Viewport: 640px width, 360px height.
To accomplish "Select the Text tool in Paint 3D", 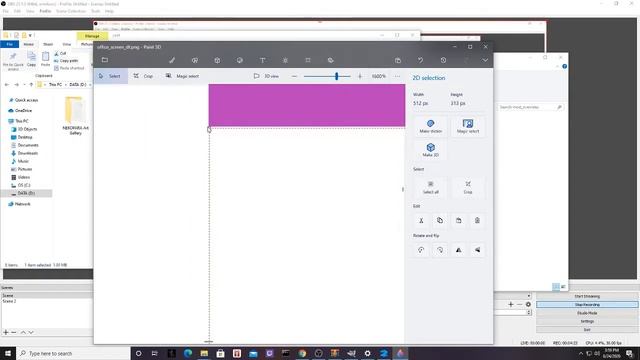I will [x=262, y=60].
